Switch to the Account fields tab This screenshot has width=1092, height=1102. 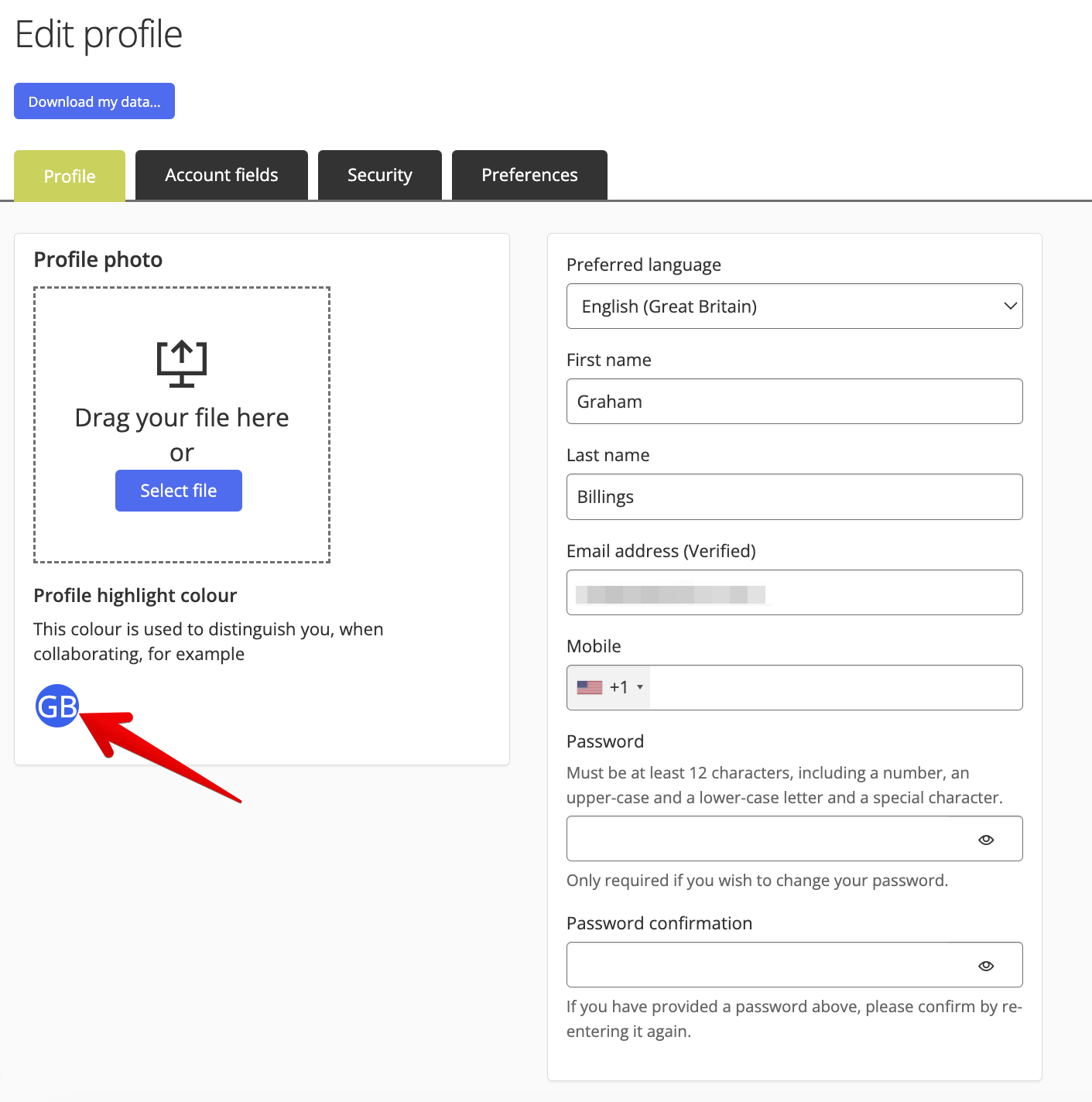tap(221, 175)
